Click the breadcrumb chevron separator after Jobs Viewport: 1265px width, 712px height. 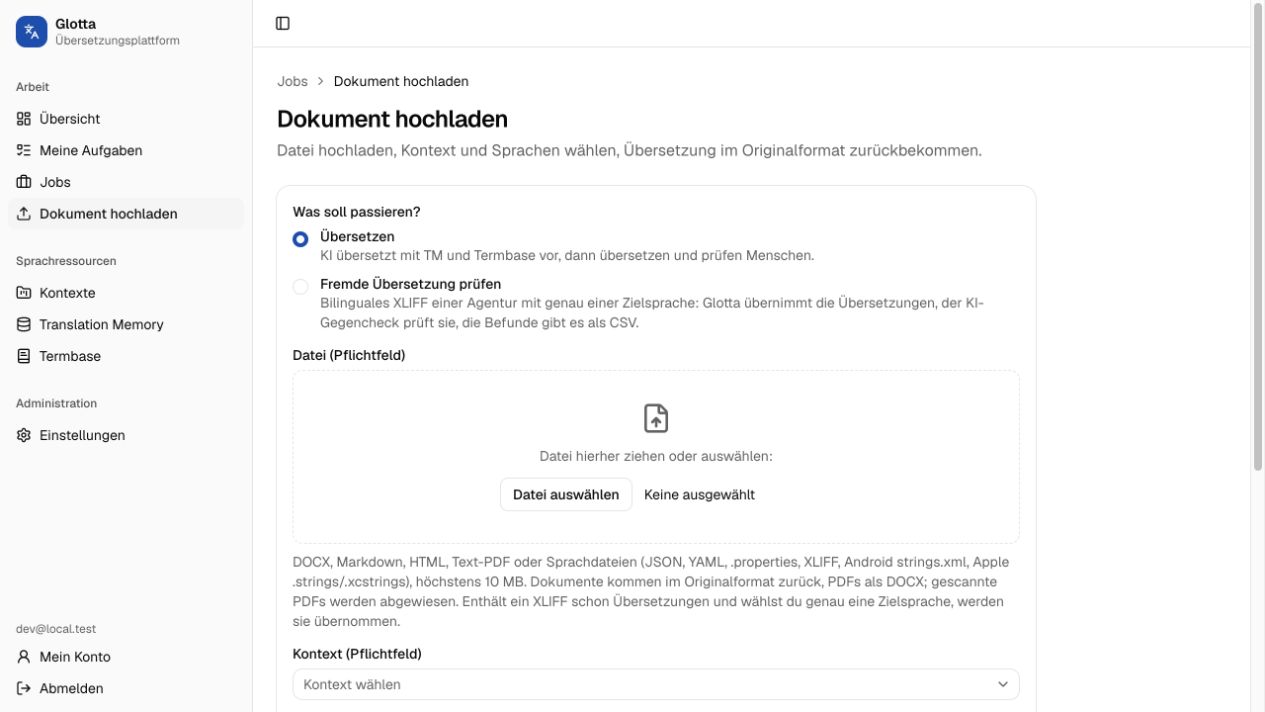coord(321,81)
